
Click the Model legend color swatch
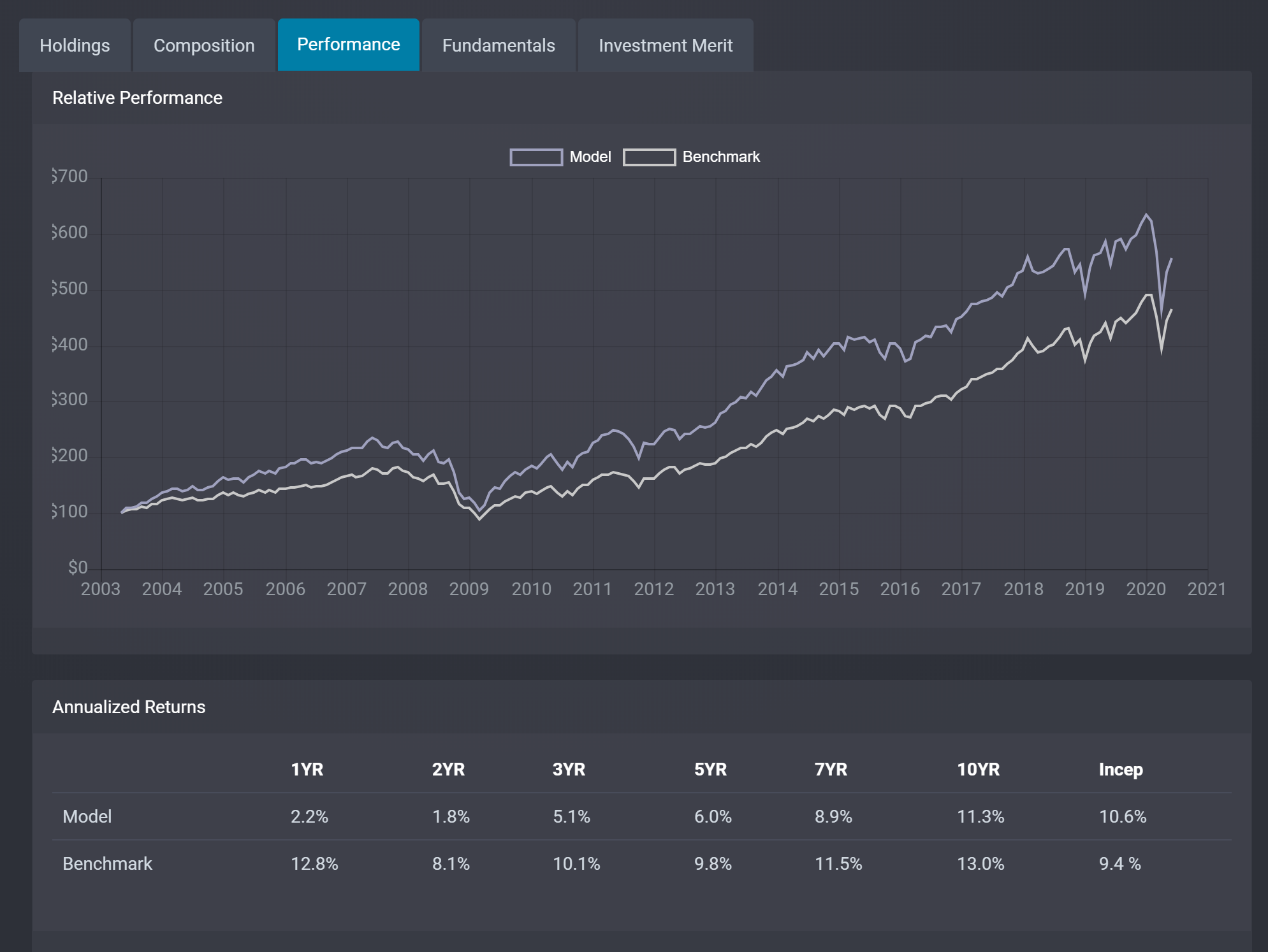(536, 157)
